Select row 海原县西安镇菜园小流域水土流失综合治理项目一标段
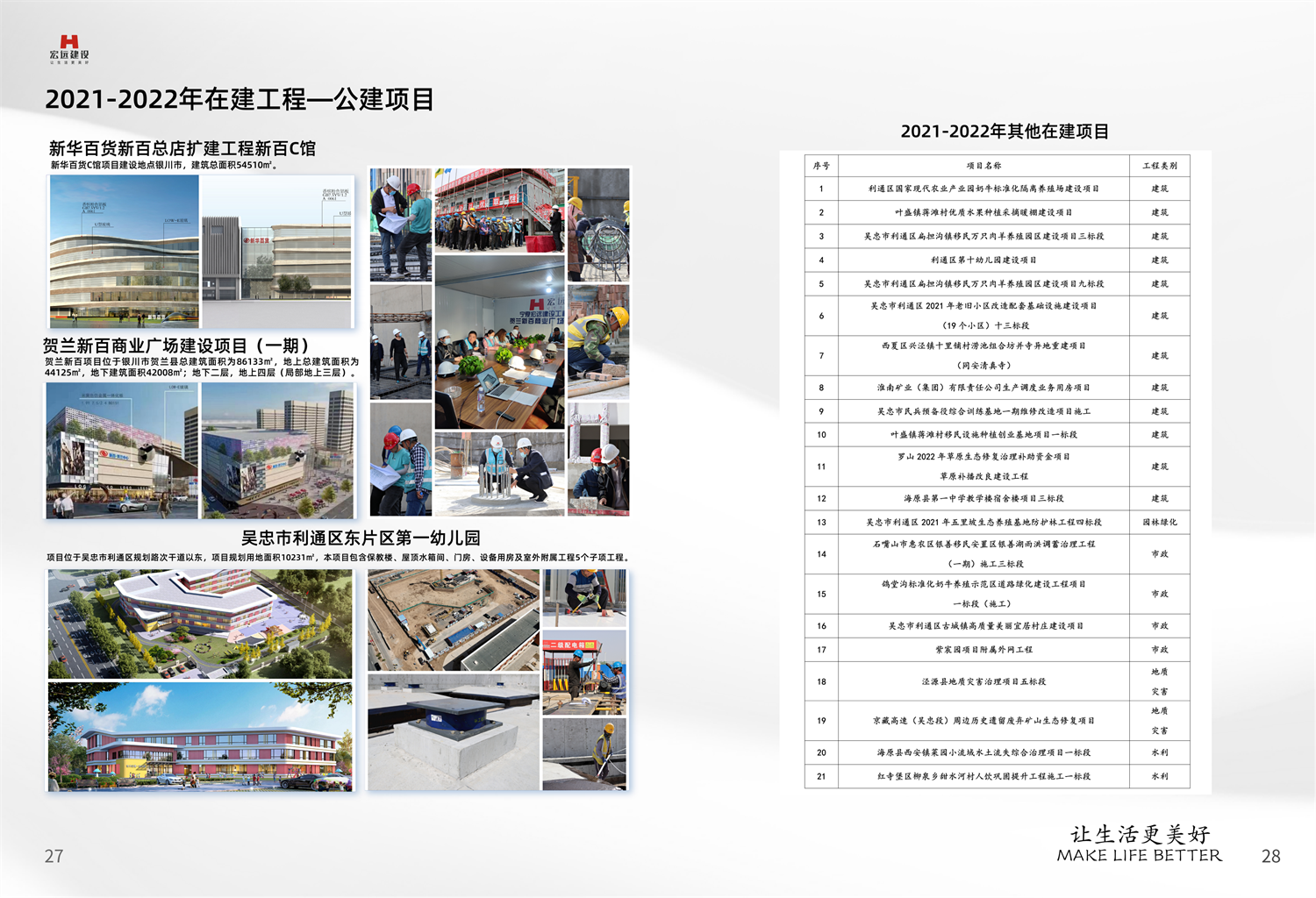The image size is (1316, 898). coord(997,752)
